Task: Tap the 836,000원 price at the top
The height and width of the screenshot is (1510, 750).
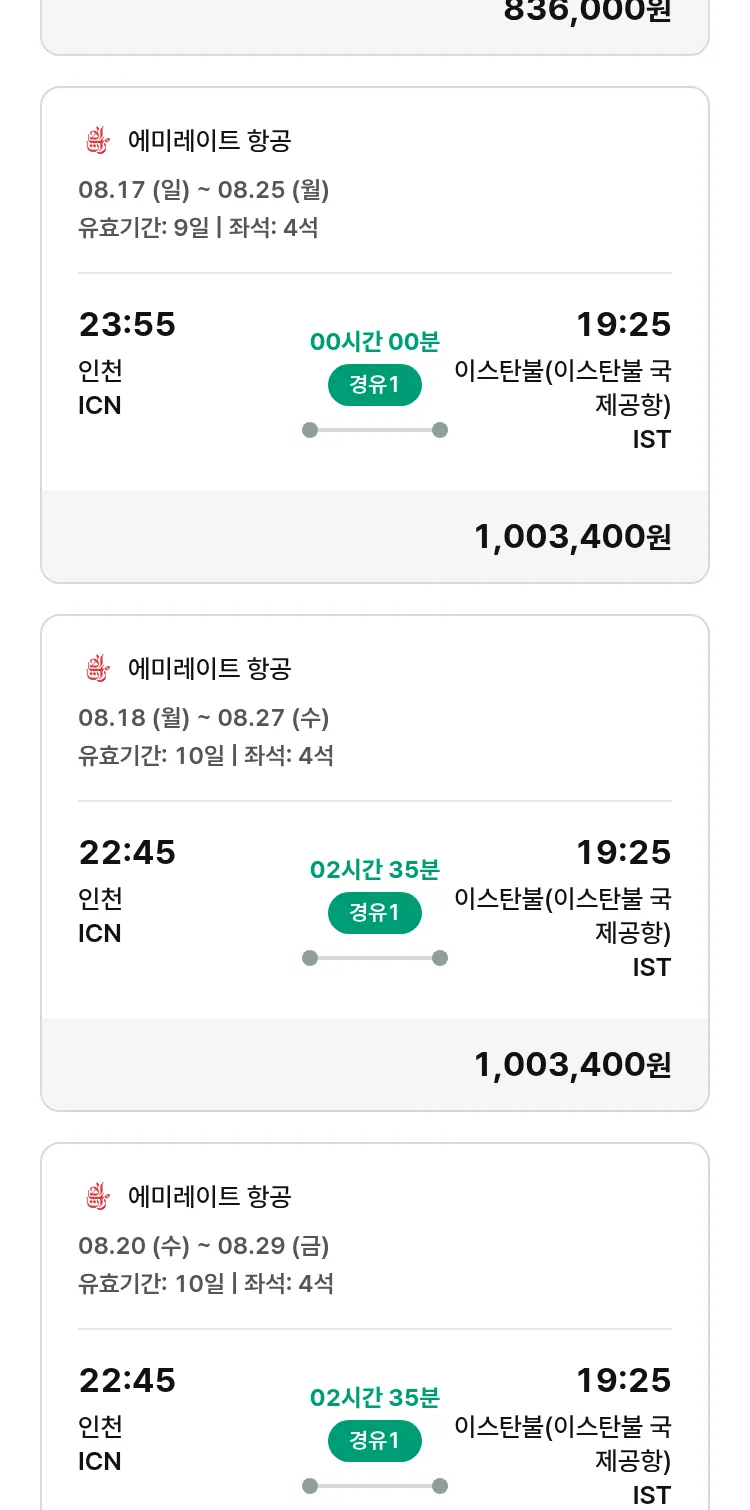Action: coord(587,12)
